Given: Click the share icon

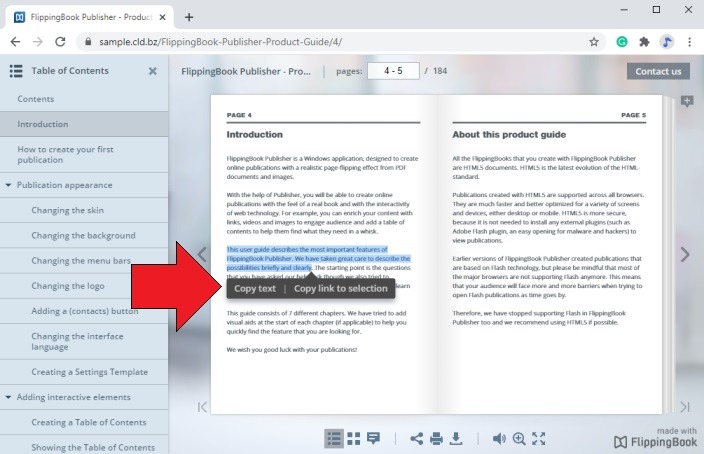Looking at the screenshot, I should (x=417, y=438).
